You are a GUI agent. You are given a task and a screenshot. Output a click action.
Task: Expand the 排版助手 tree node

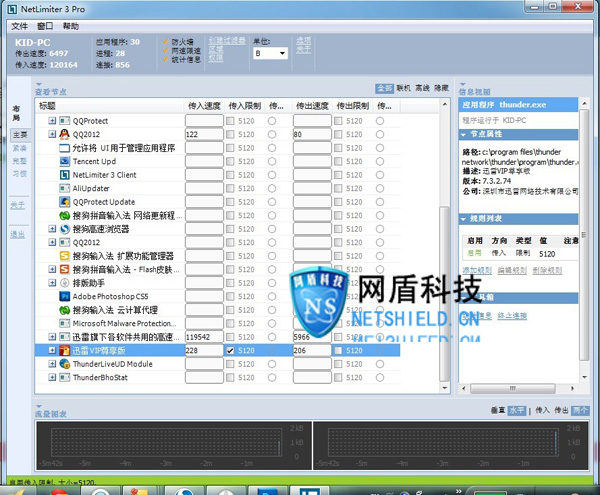(52, 283)
